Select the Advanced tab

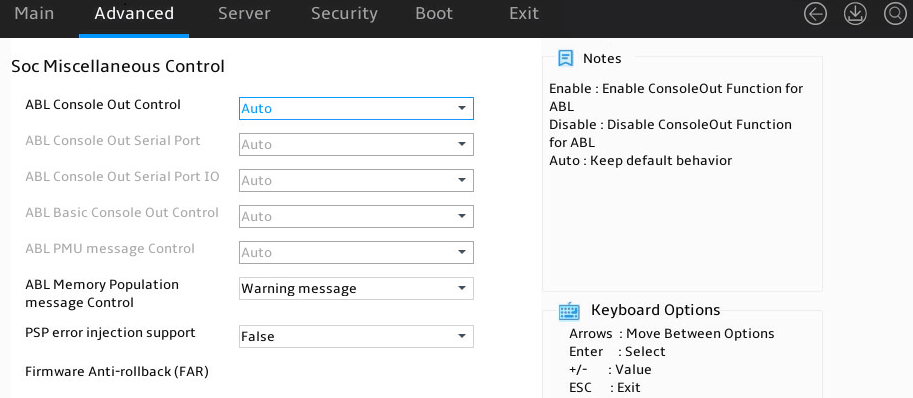coord(134,14)
